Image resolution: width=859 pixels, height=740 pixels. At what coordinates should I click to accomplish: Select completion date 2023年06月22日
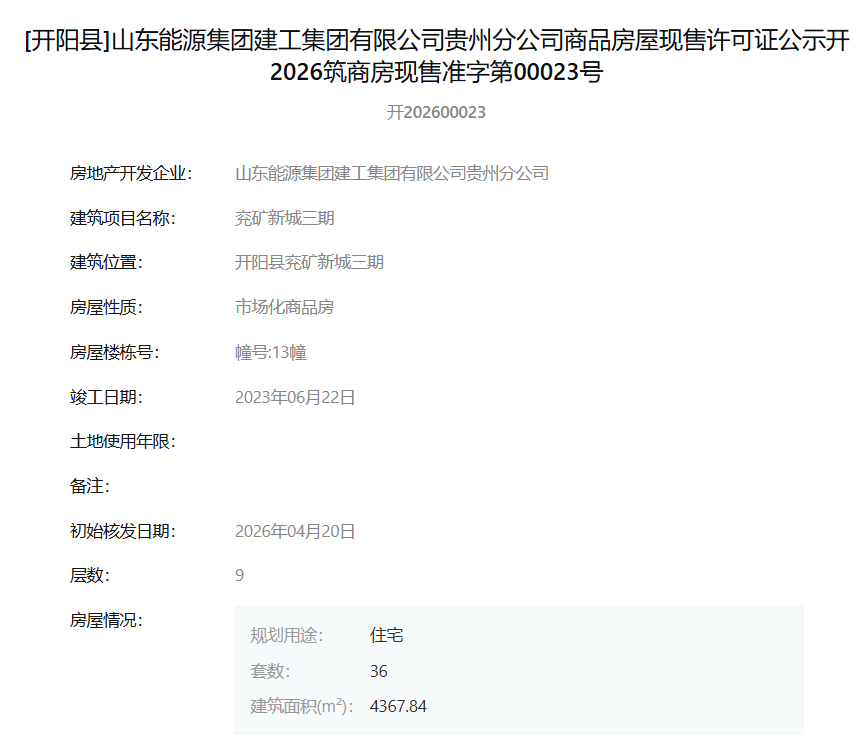pos(295,397)
